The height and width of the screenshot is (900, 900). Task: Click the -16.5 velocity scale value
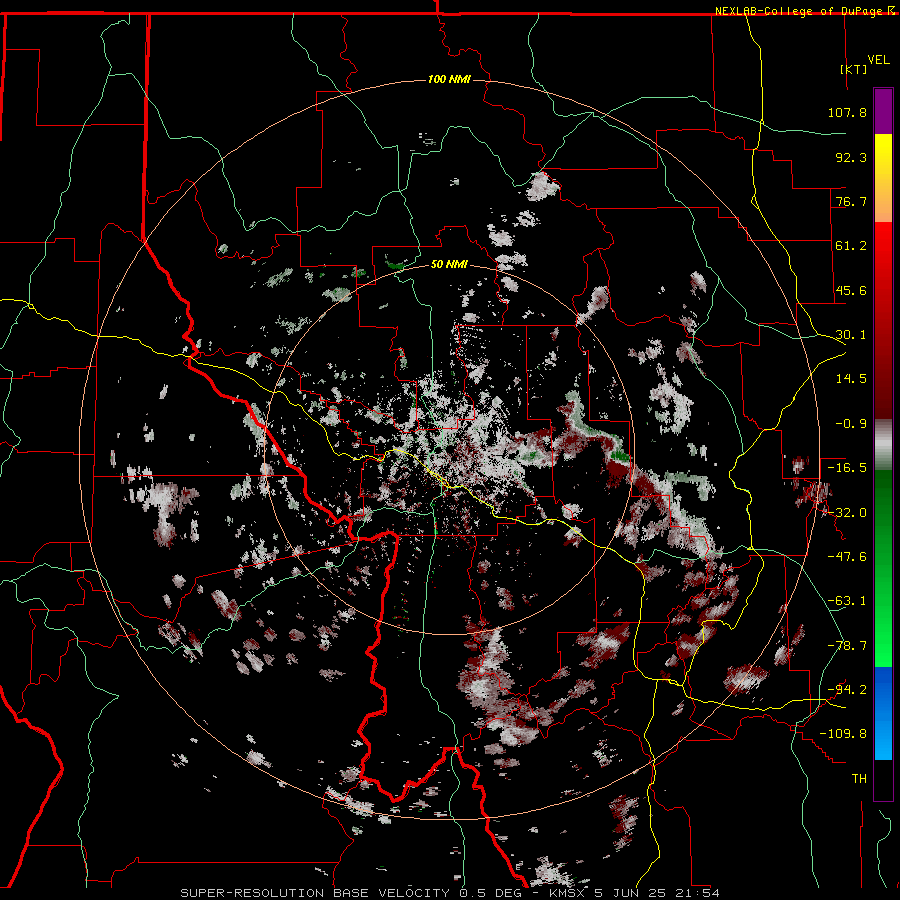847,468
